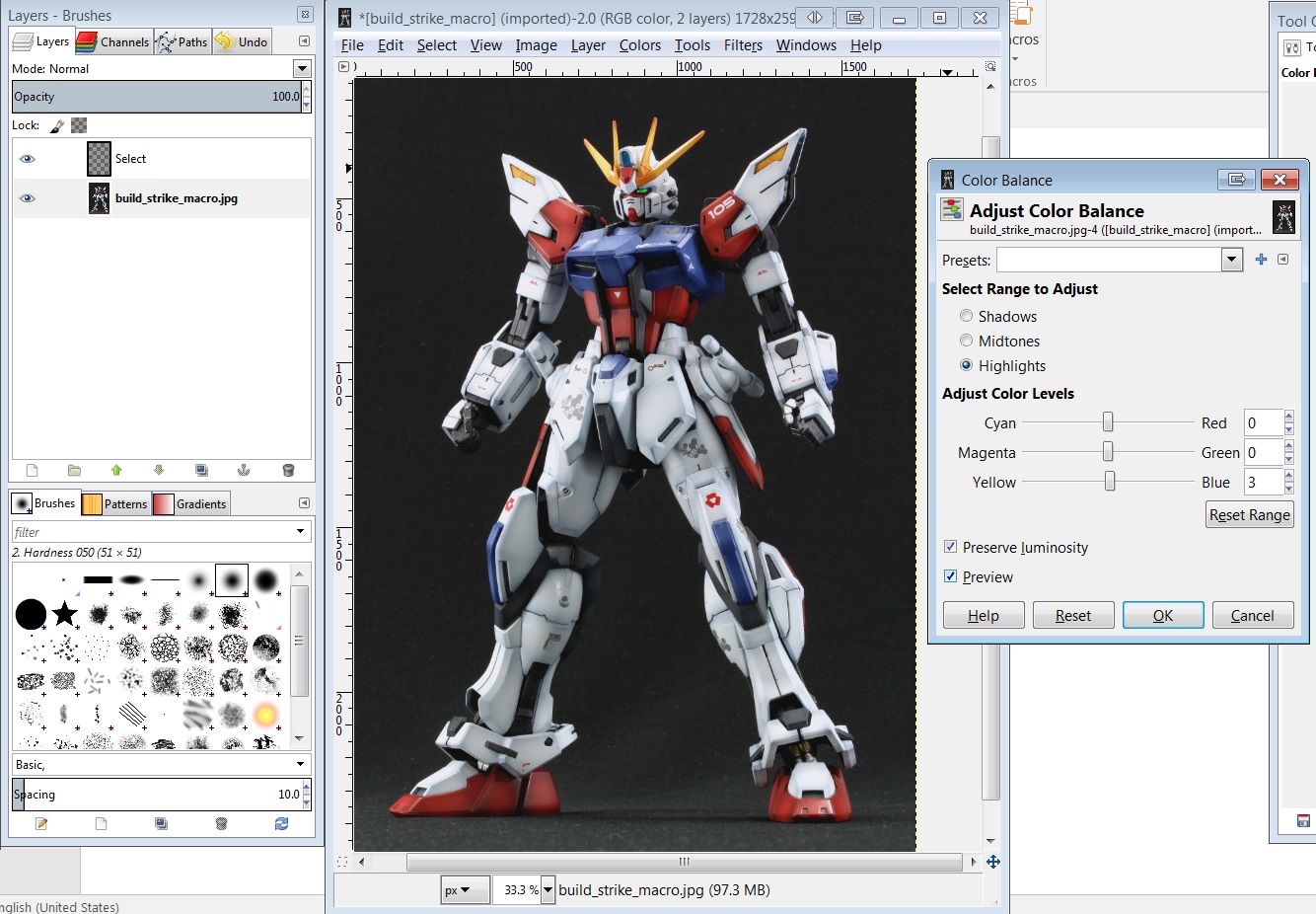Delete the selected brush
1316x914 pixels.
tap(221, 823)
